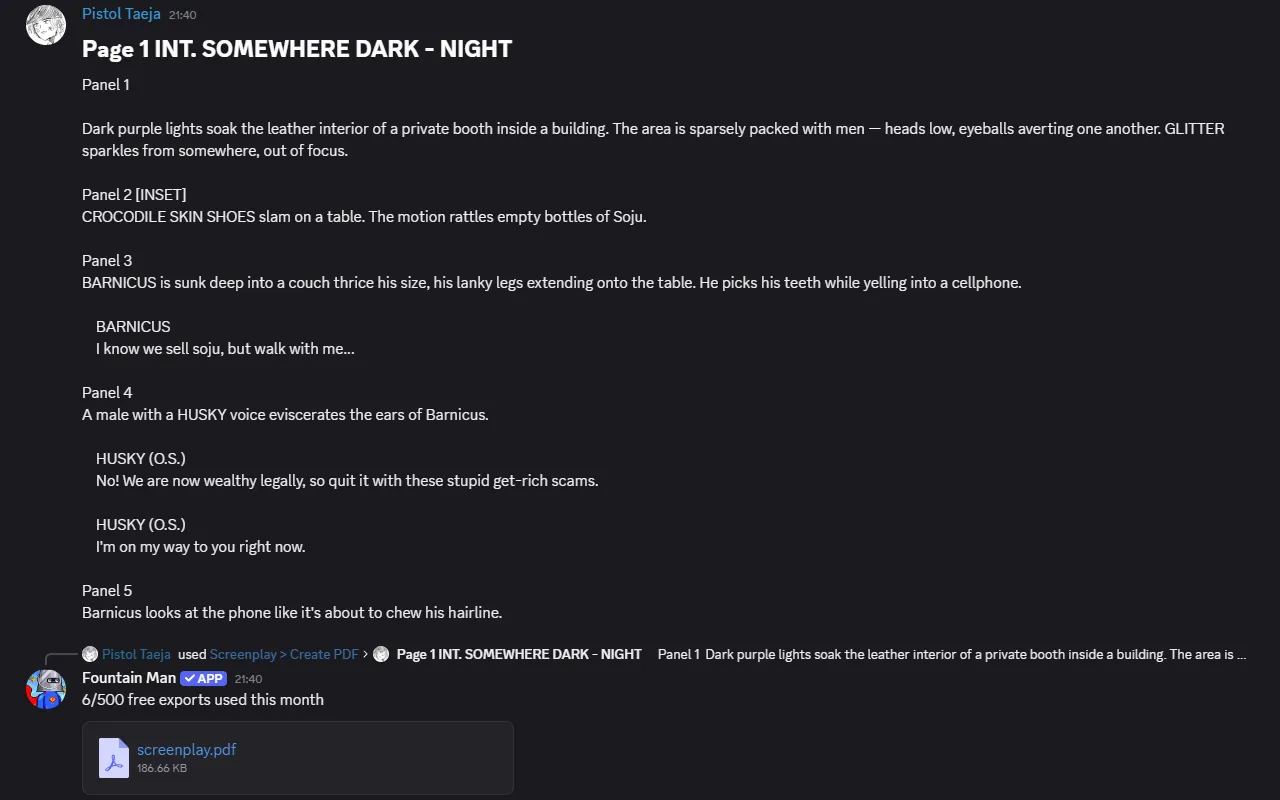Click the small avatar in reply preview
The width and height of the screenshot is (1280, 800).
(90, 654)
